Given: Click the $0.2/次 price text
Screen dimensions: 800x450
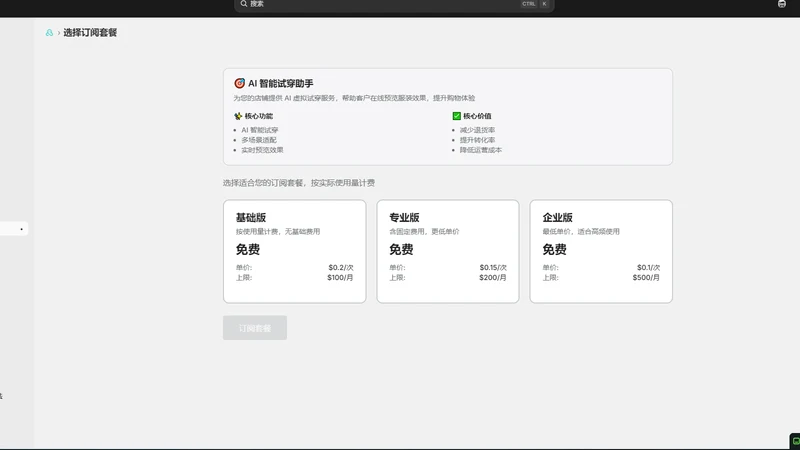Looking at the screenshot, I should click(x=341, y=267).
